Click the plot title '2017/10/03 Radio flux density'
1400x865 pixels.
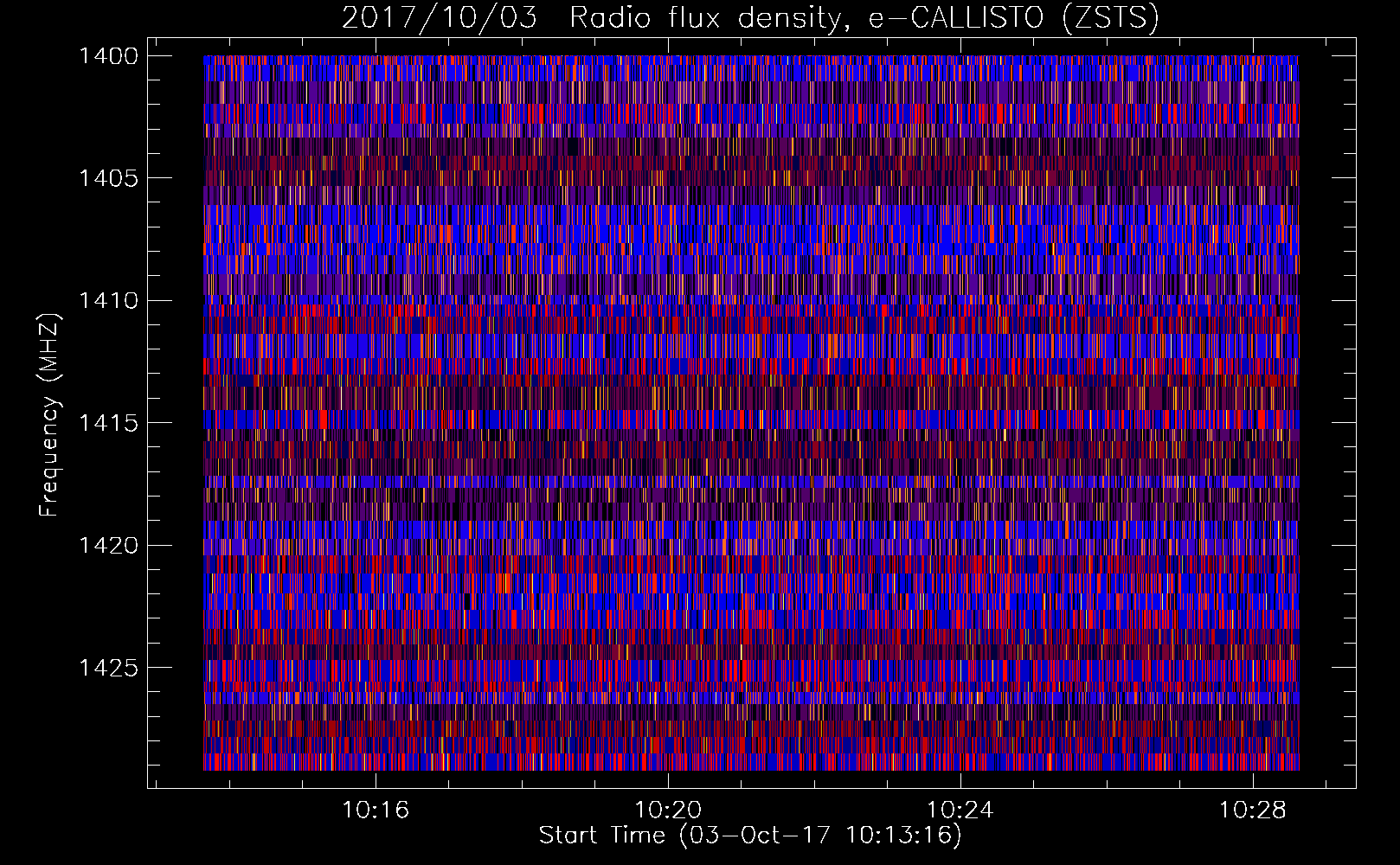coord(750,17)
